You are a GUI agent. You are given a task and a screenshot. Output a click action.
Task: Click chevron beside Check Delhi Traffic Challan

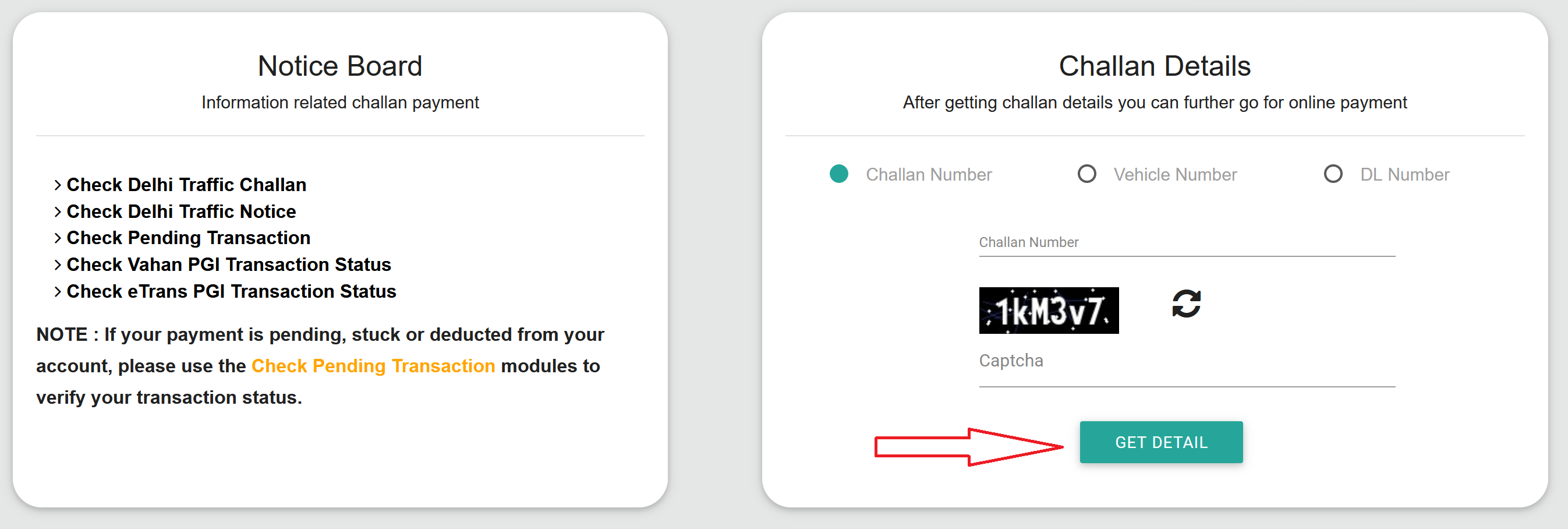57,185
